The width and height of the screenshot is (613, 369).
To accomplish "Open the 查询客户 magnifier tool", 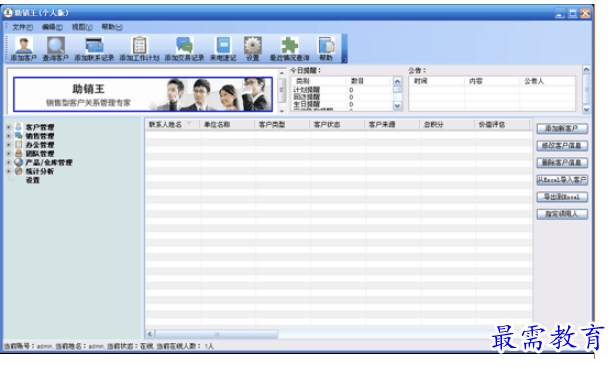I will click(56, 49).
